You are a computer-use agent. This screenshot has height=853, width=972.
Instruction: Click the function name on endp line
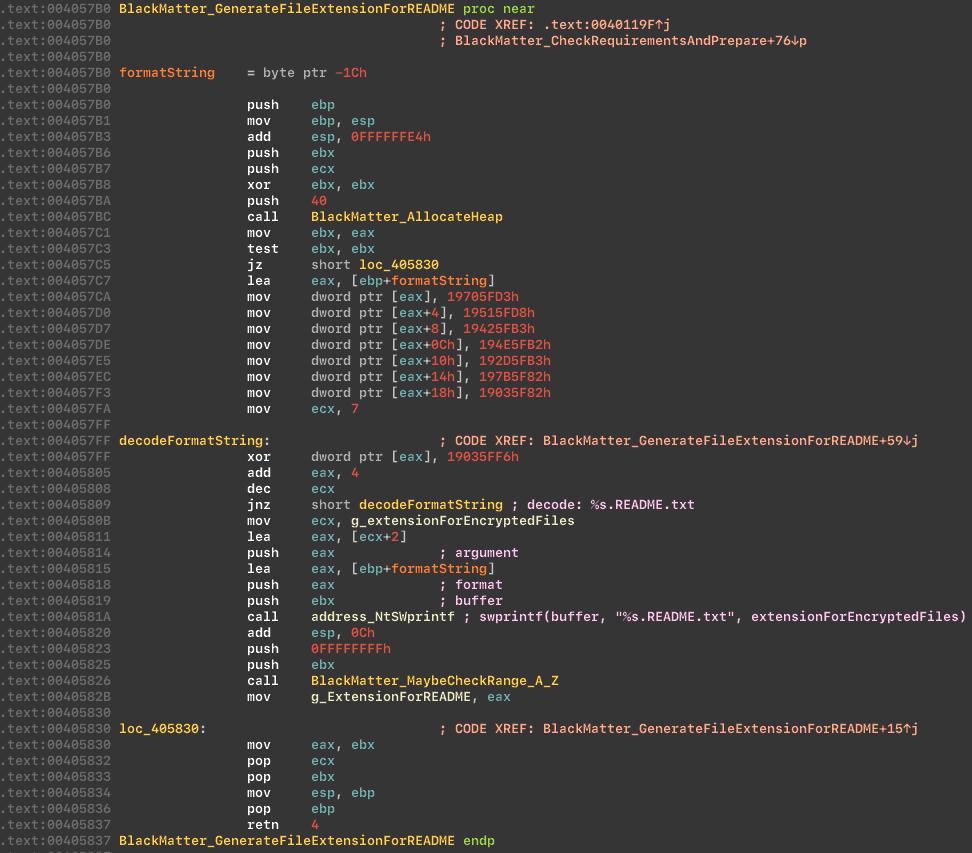286,841
